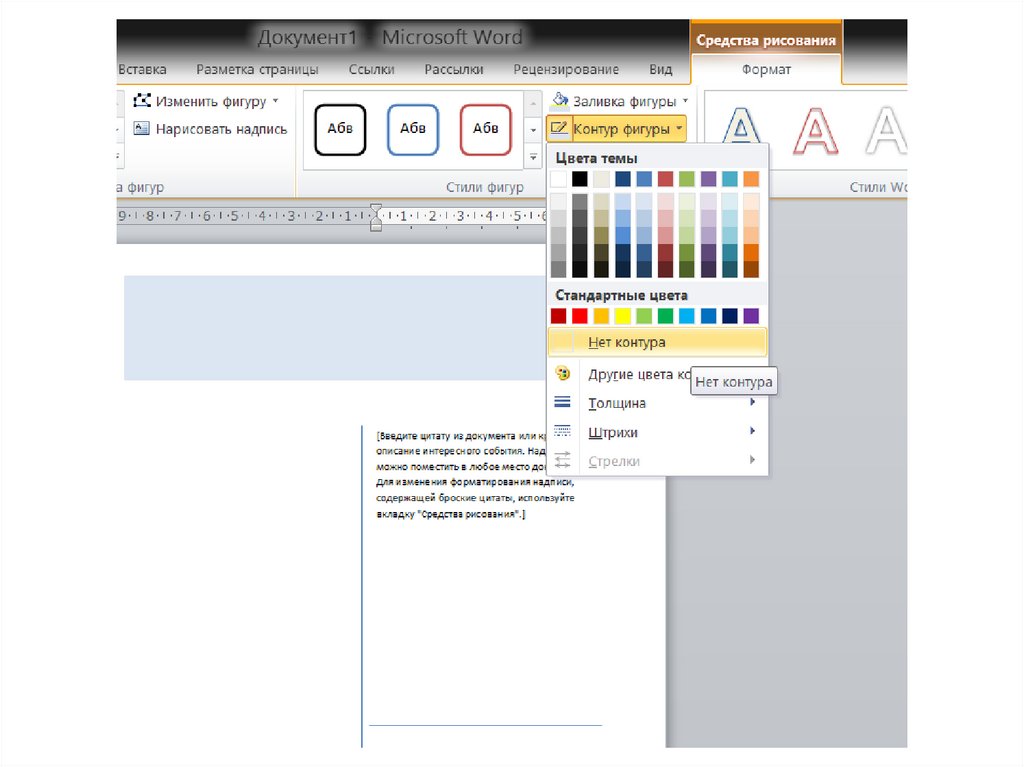The width and height of the screenshot is (1024, 767).
Task: Click the Shape Outline pencil icon
Action: 559,129
